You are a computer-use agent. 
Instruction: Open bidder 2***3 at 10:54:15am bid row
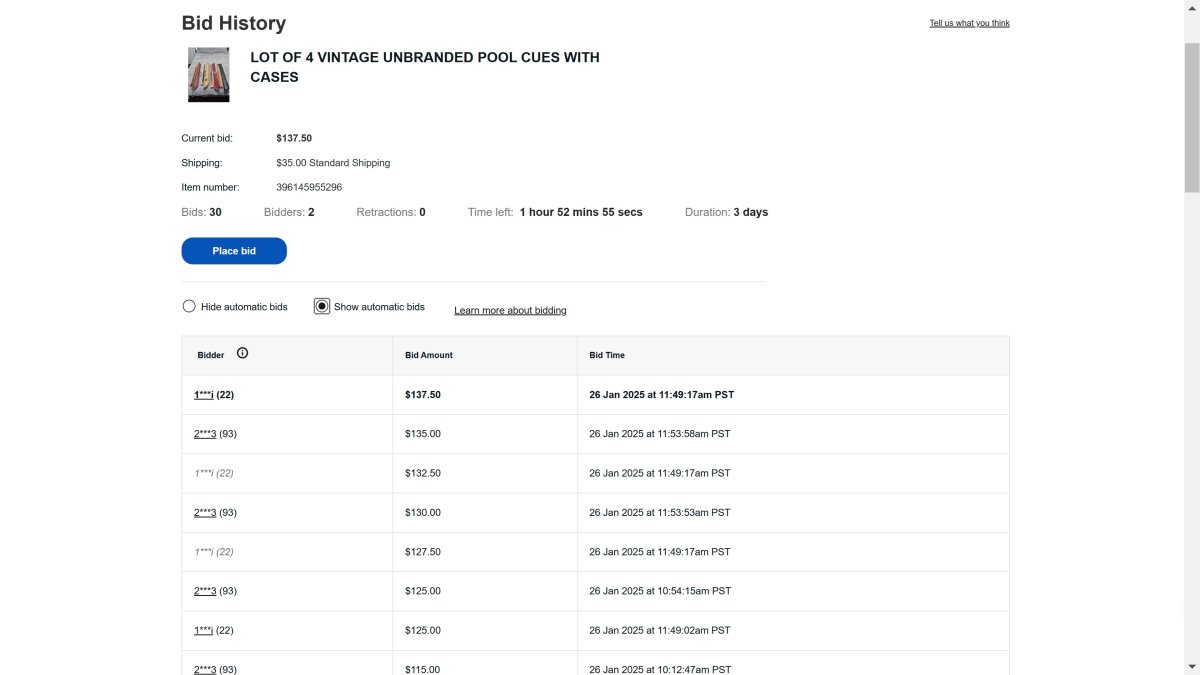click(204, 591)
